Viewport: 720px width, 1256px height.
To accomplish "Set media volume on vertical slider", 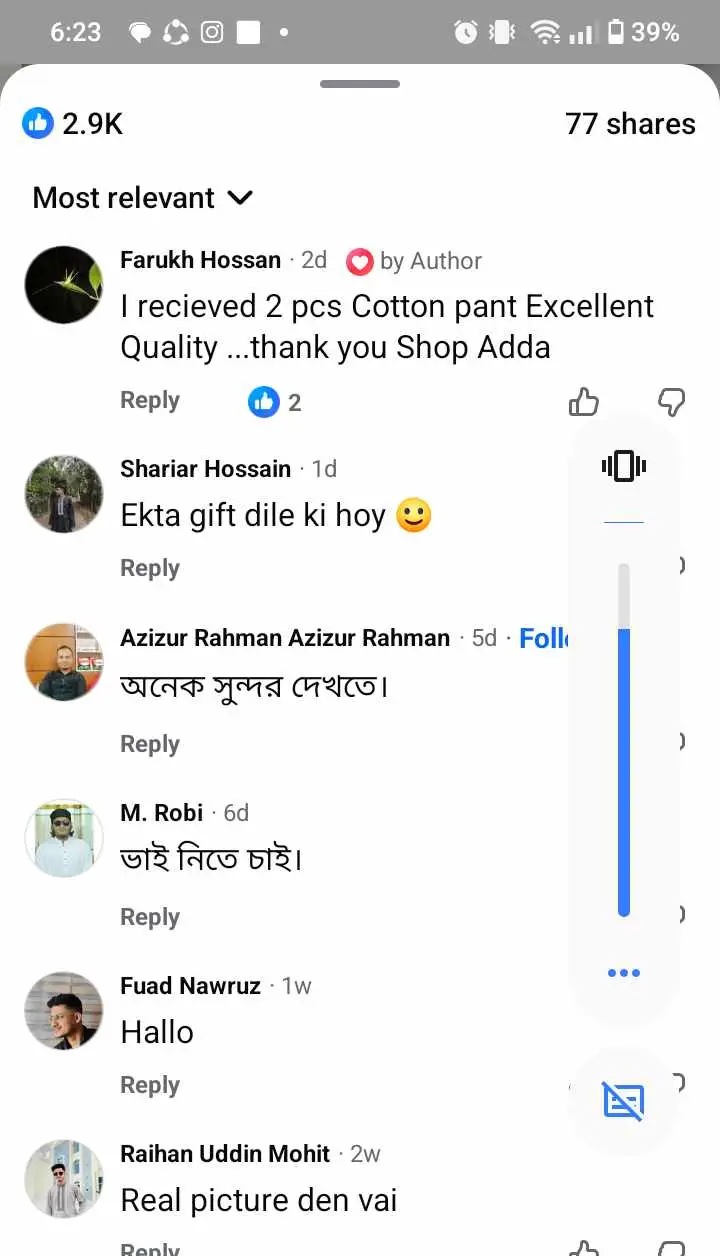I will coord(624,740).
